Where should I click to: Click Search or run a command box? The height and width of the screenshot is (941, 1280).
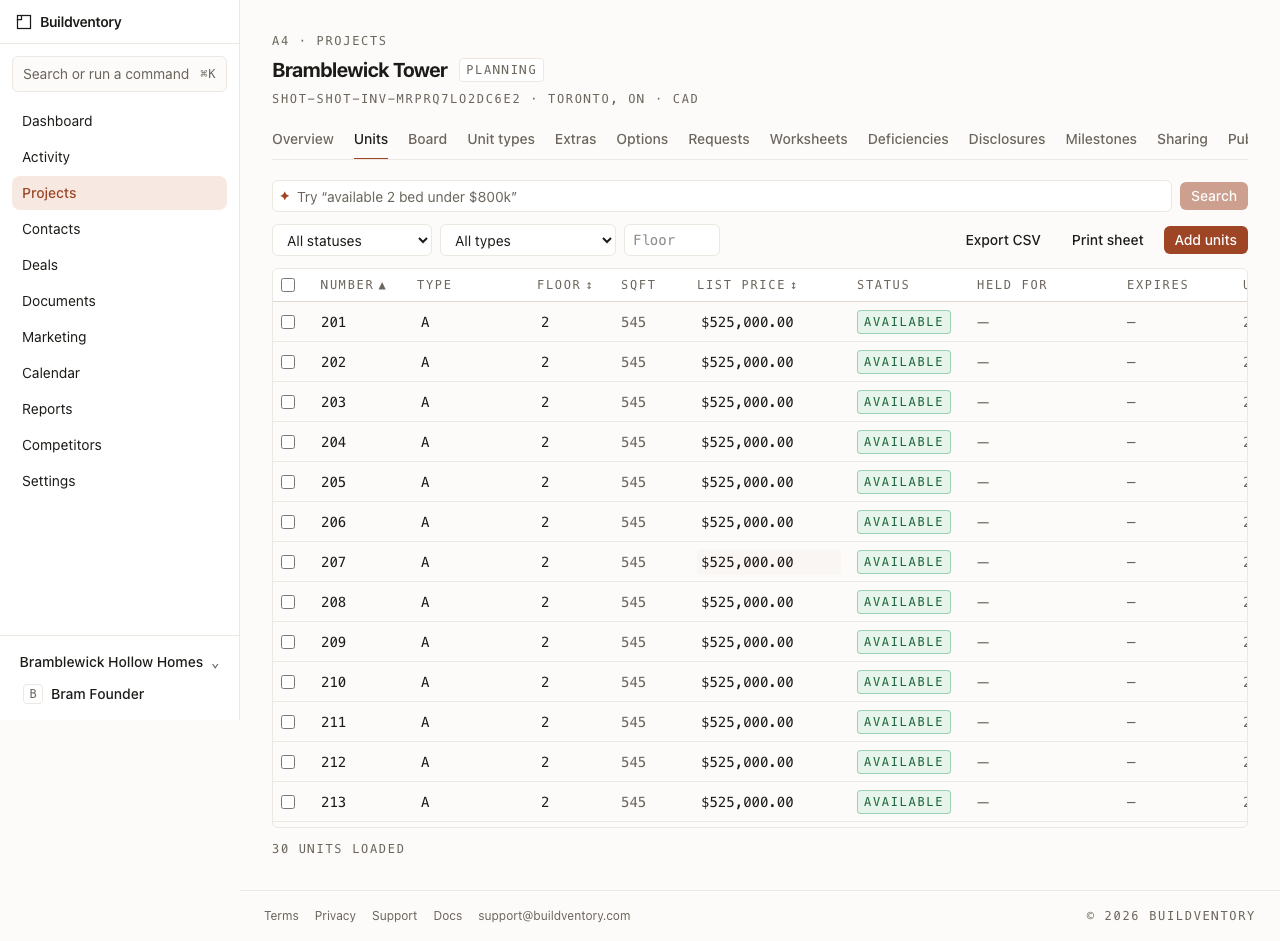coord(119,74)
